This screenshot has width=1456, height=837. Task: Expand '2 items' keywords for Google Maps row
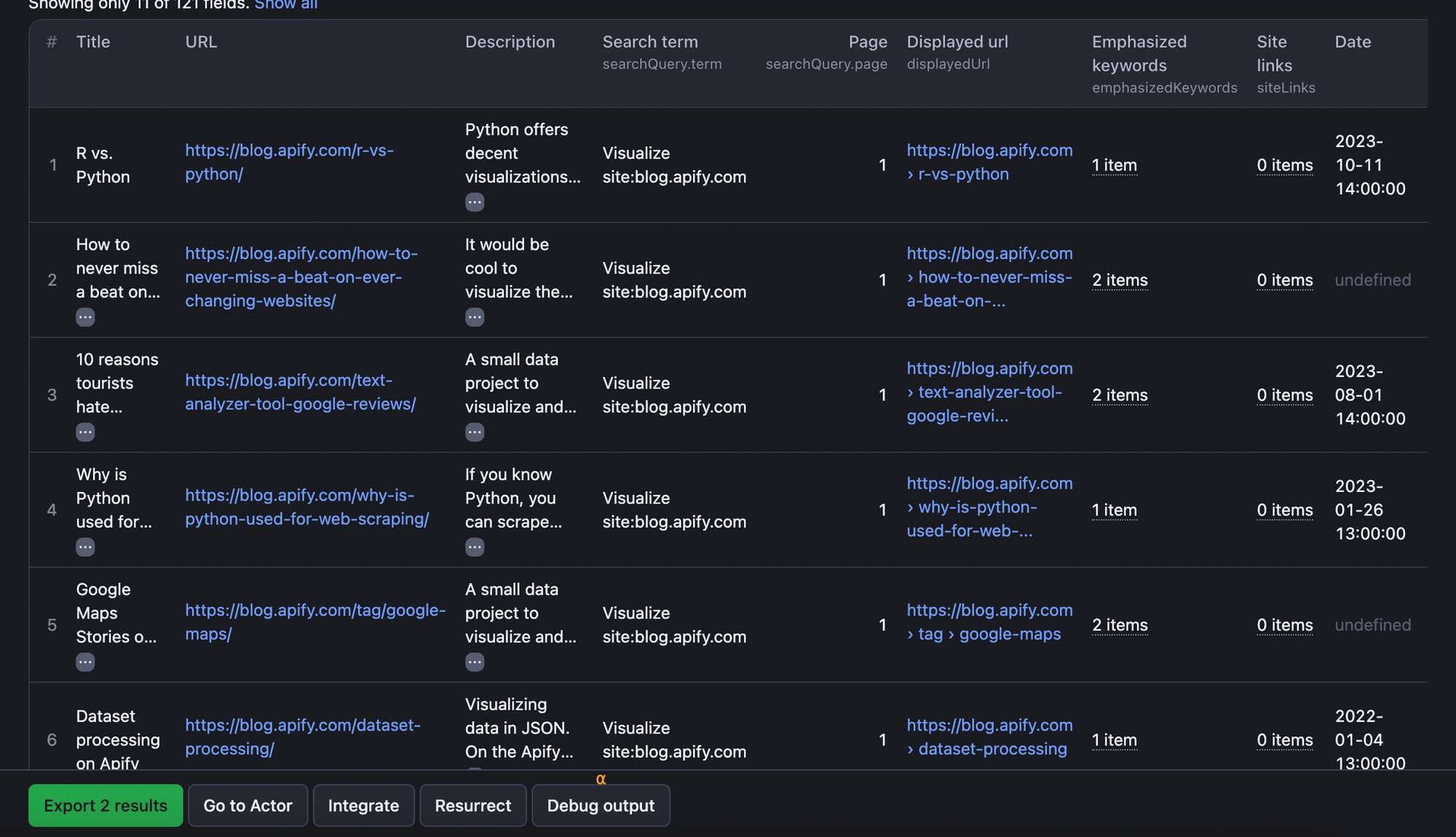point(1119,625)
